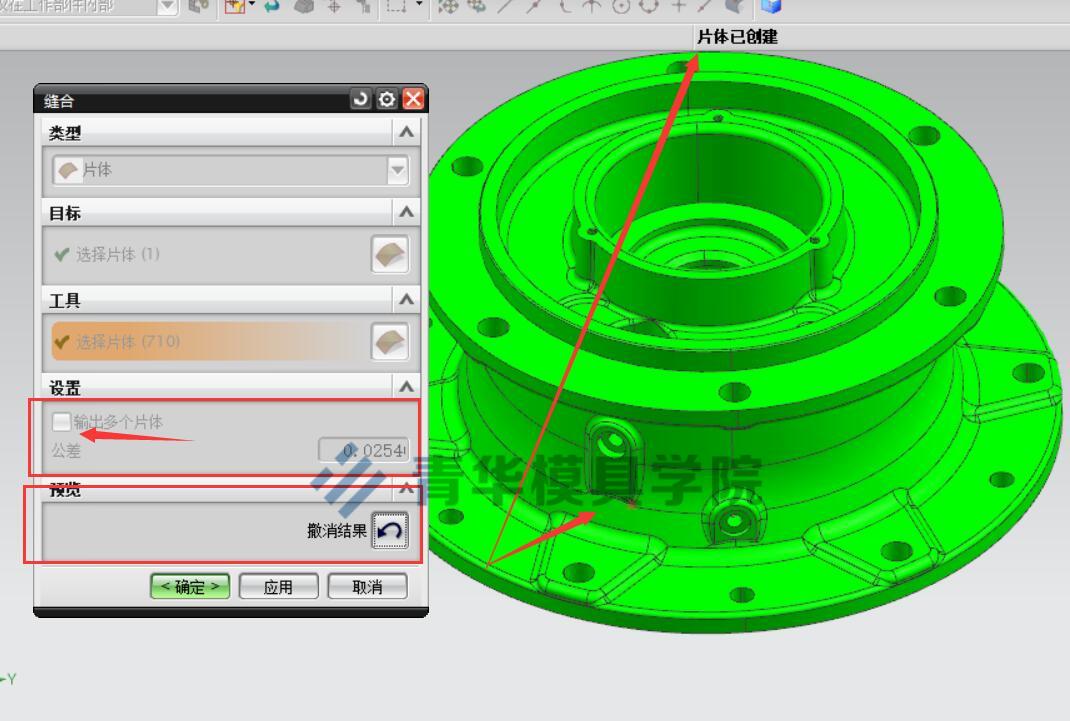
Task: Reset the 缝合 dialog with the circular arrow icon
Action: tap(360, 100)
